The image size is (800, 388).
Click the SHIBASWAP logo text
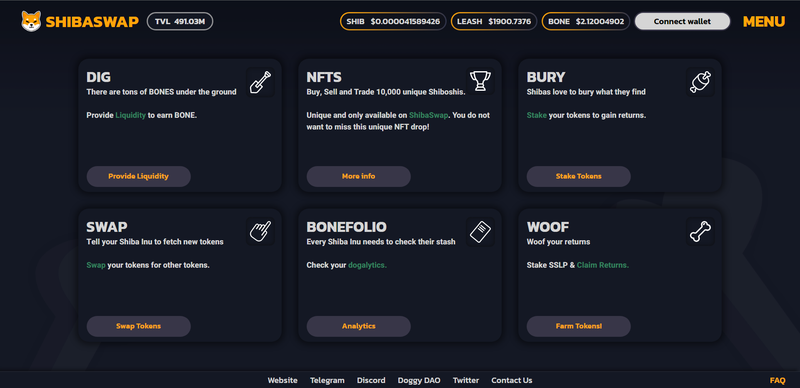point(92,22)
